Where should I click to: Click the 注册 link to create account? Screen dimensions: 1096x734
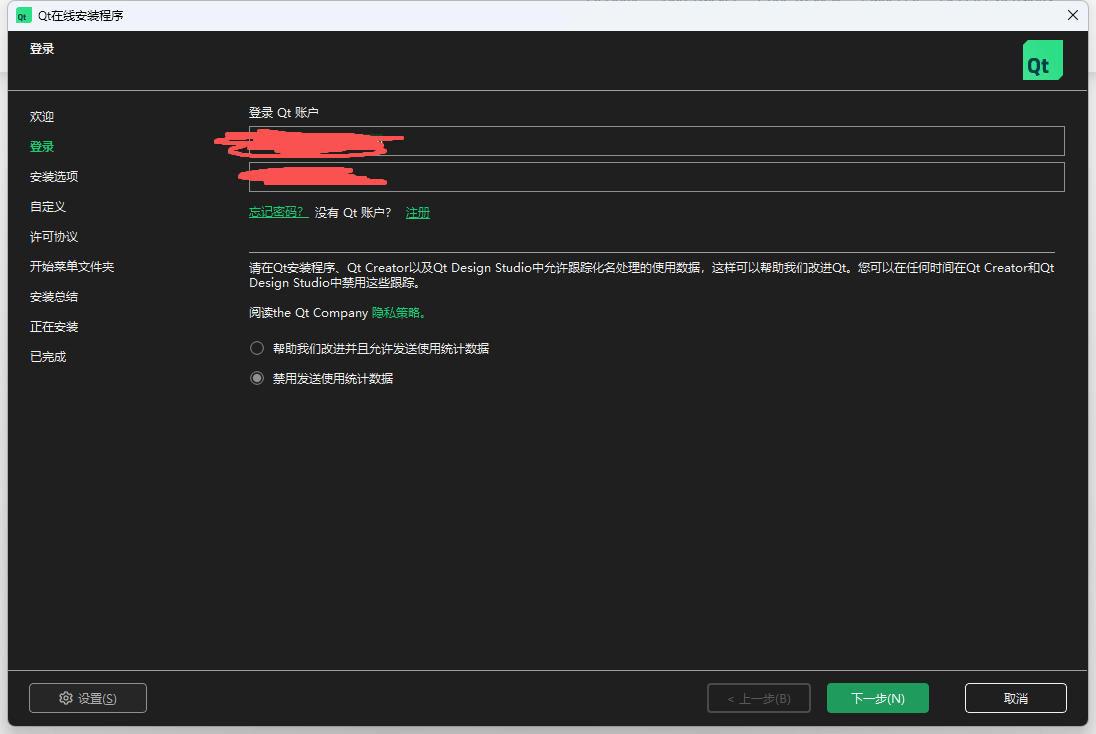[418, 213]
